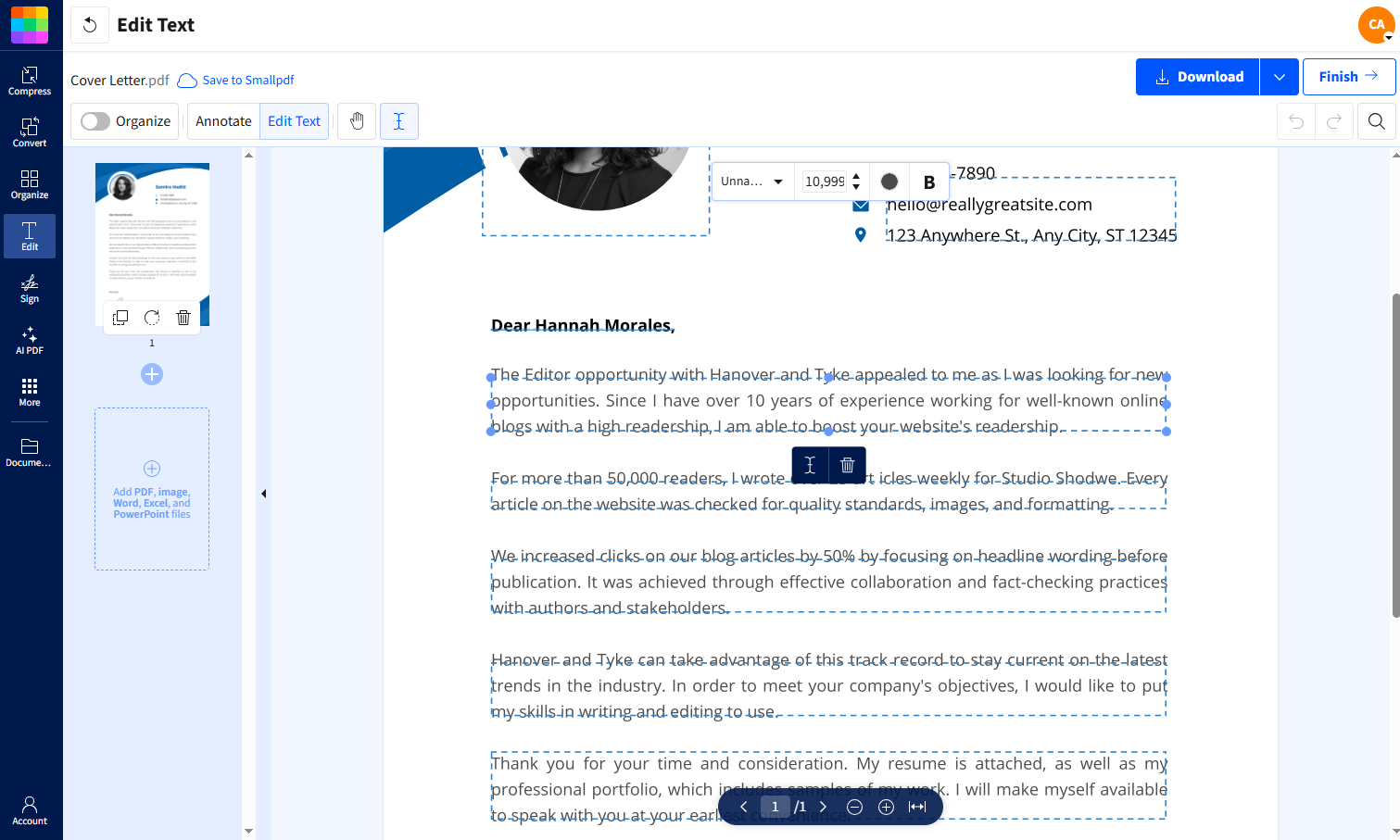This screenshot has width=1400, height=840.
Task: Delete page 1 via the trash icon
Action: tap(183, 317)
